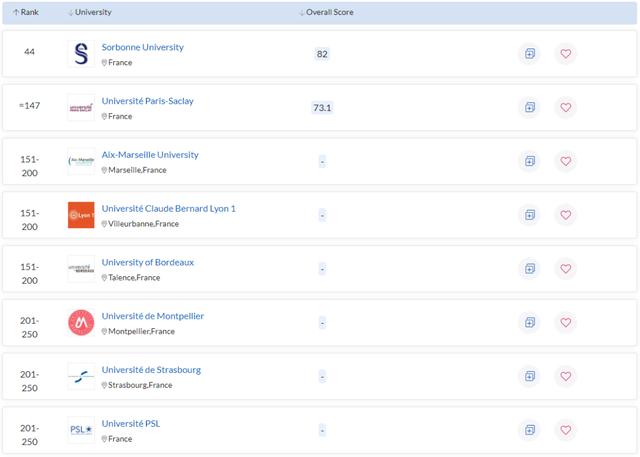Favorite Sorbonne University with heart icon
The height and width of the screenshot is (457, 640).
(566, 54)
